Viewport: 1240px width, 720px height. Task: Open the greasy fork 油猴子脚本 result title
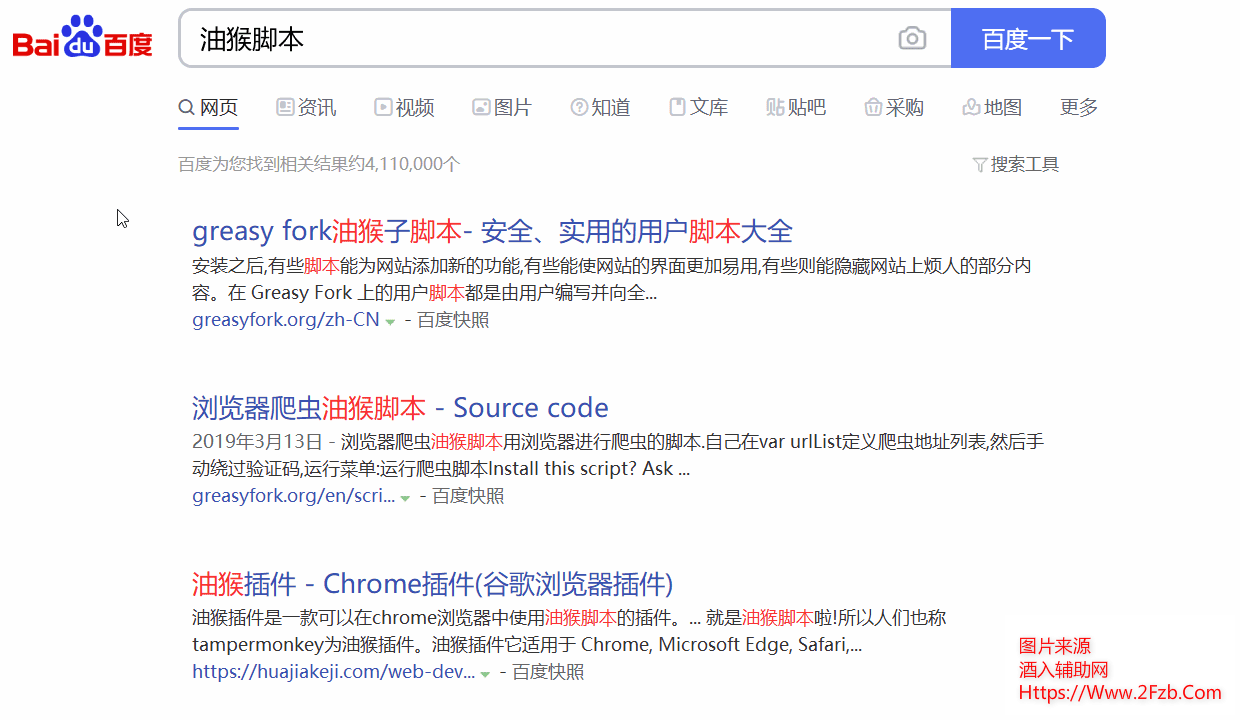(492, 231)
